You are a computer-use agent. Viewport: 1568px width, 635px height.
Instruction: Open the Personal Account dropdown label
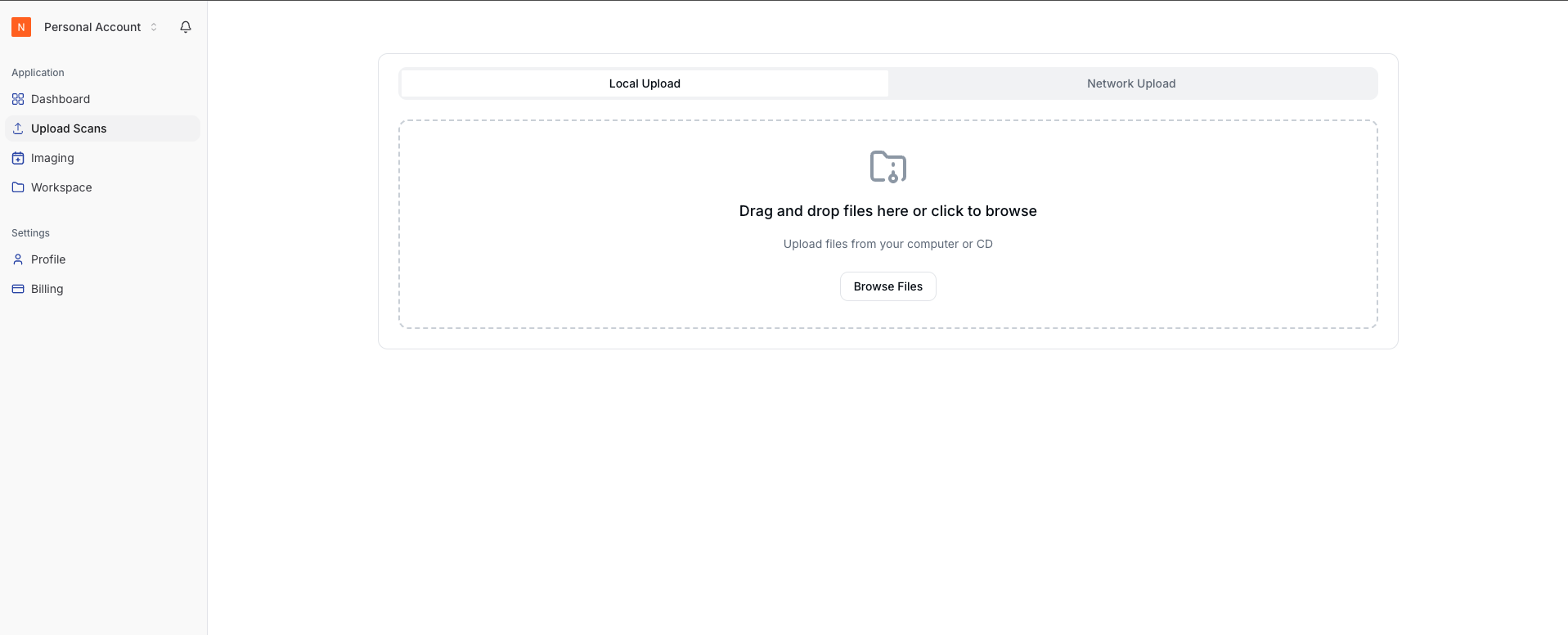[x=92, y=27]
